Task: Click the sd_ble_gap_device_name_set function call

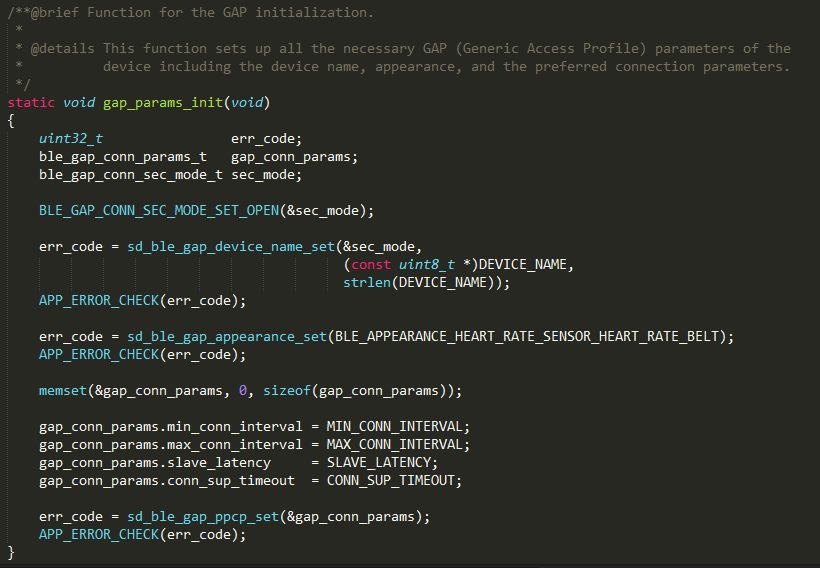Action: point(231,247)
